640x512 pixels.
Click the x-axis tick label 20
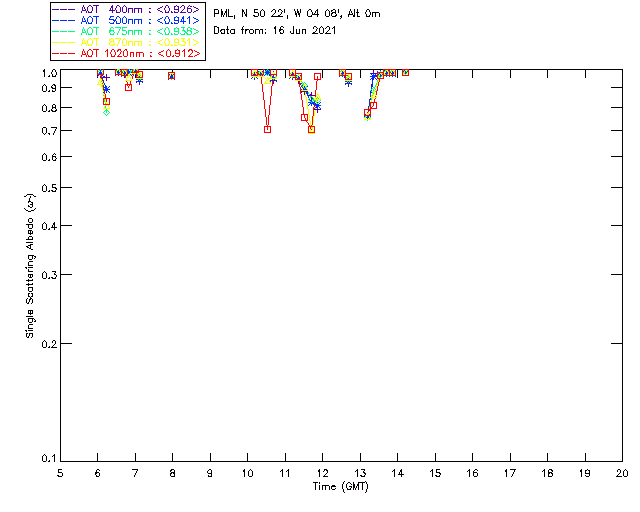622,472
